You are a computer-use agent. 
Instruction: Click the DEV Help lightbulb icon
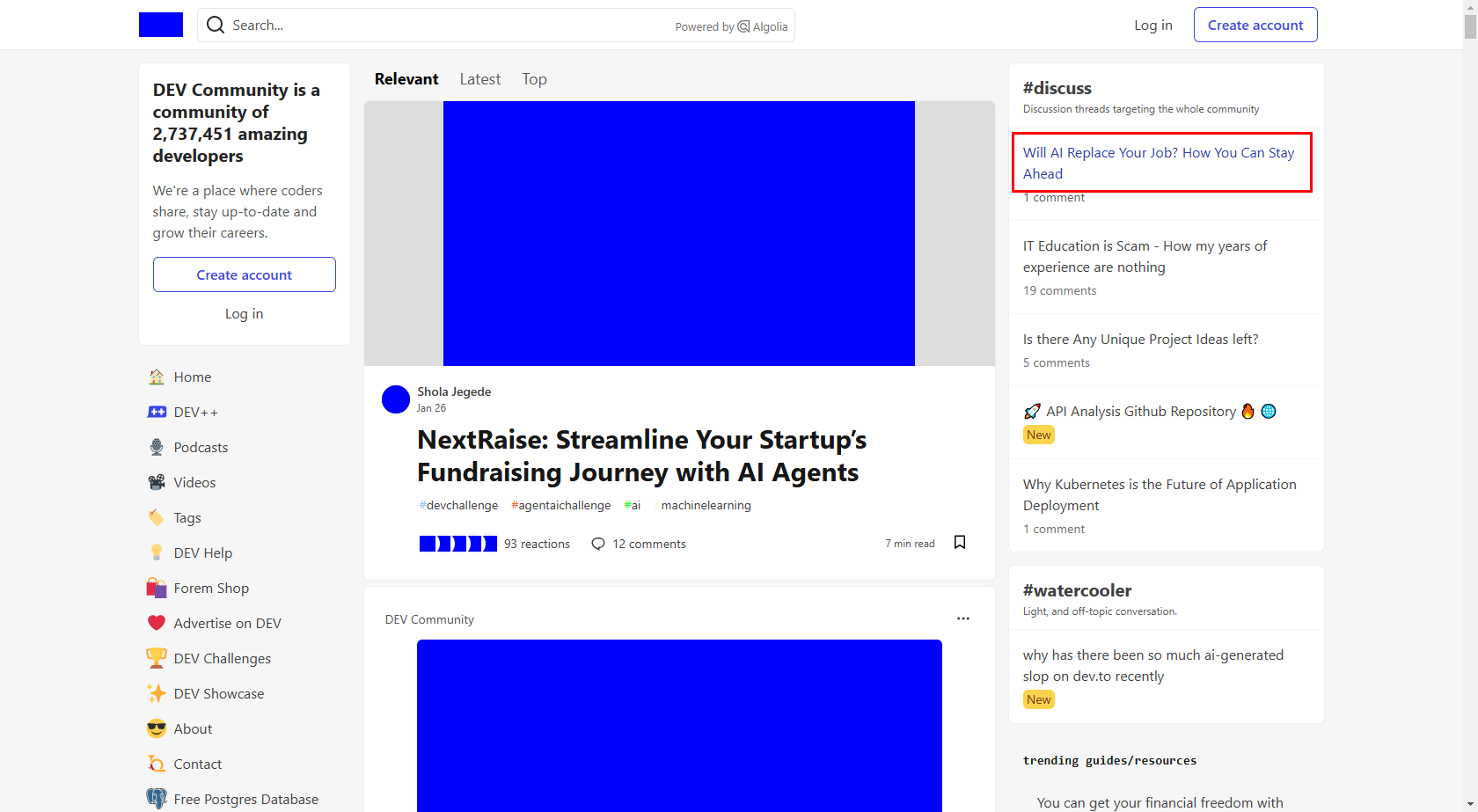tap(157, 552)
